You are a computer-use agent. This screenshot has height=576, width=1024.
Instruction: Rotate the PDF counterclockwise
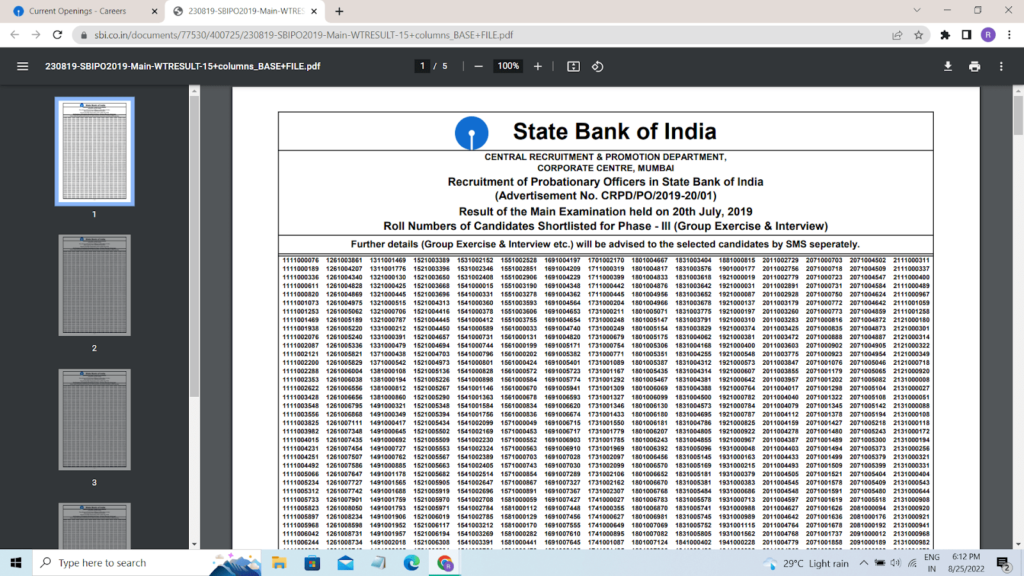[x=598, y=66]
